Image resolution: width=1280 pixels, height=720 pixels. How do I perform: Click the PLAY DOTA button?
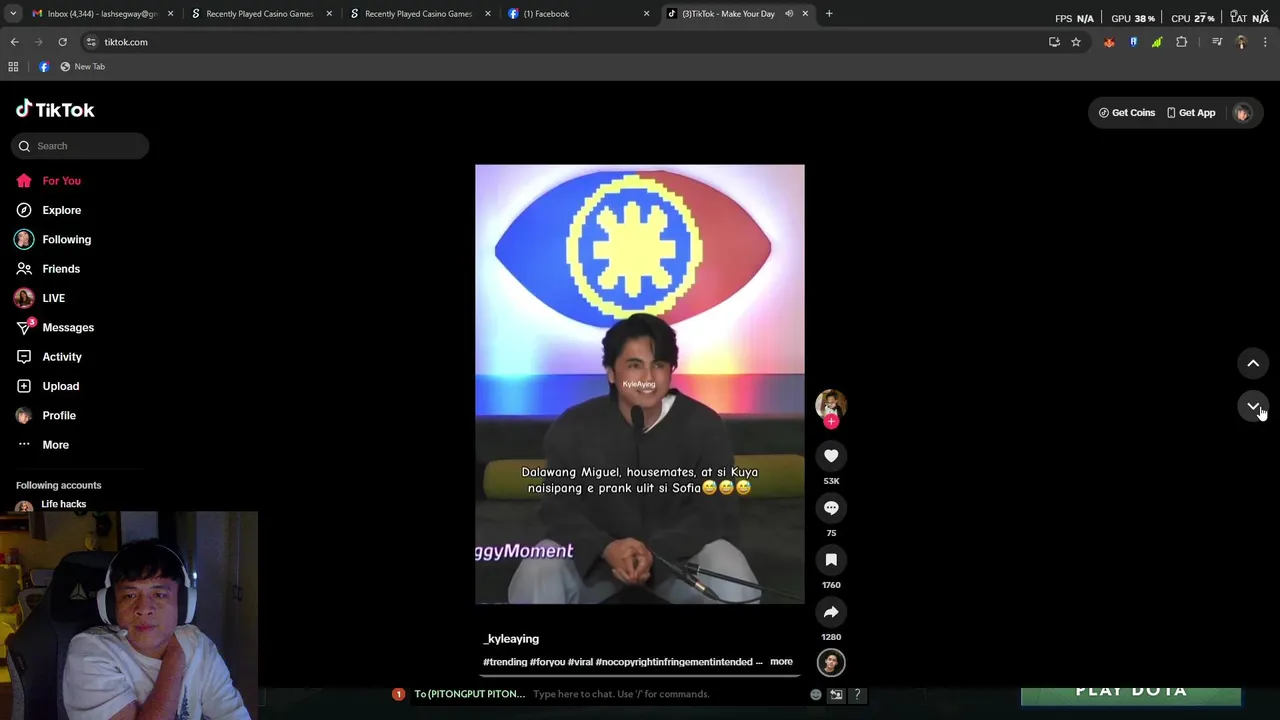tap(1131, 691)
